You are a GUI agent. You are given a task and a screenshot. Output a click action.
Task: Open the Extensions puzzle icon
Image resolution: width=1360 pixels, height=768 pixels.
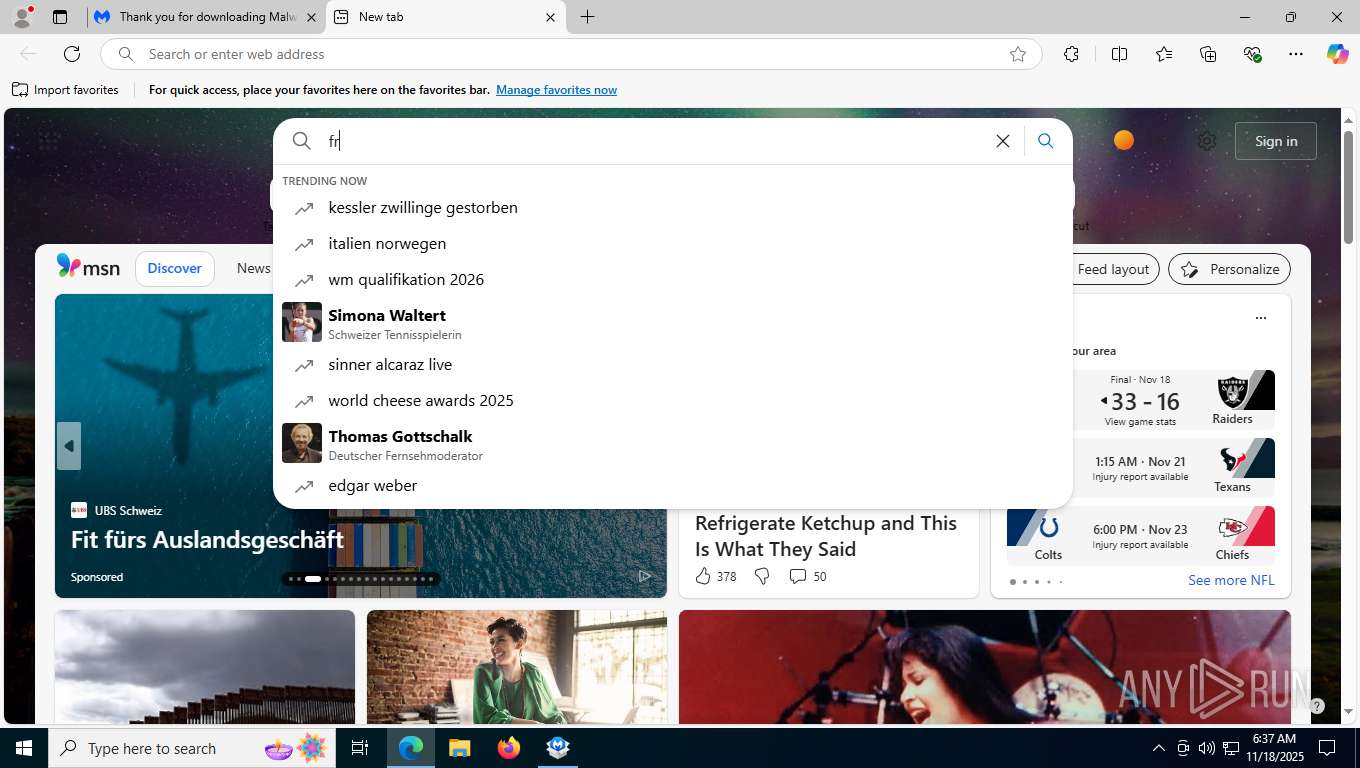point(1071,54)
